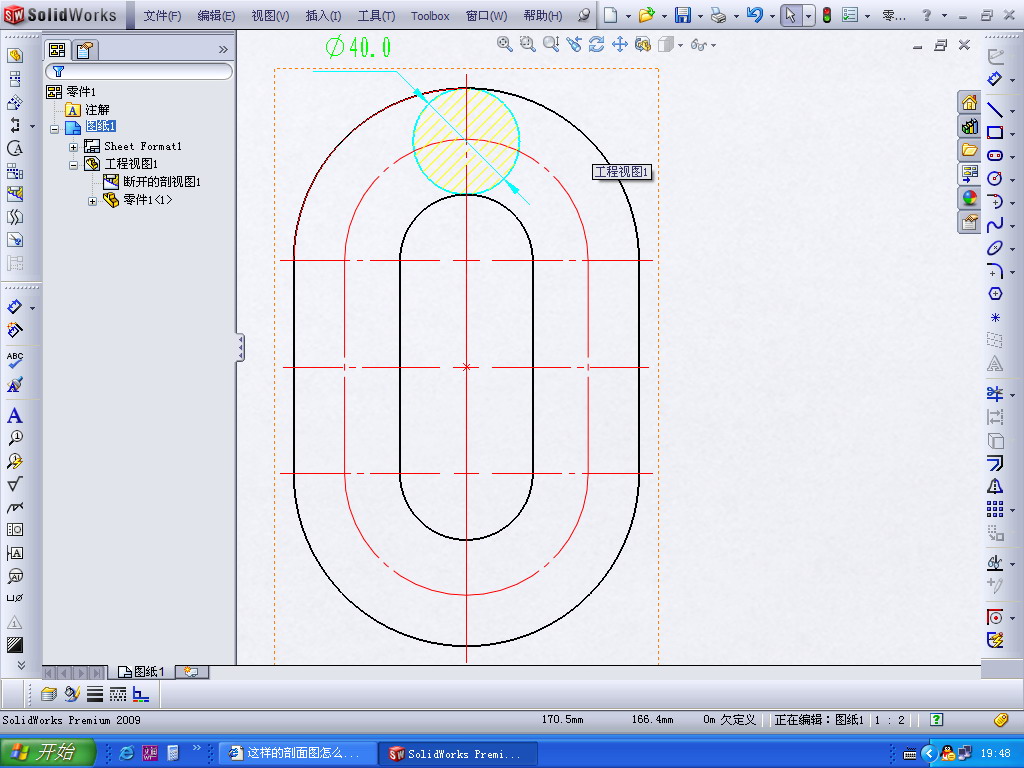Click the Layer properties icon
The height and width of the screenshot is (768, 1024).
tap(49, 694)
